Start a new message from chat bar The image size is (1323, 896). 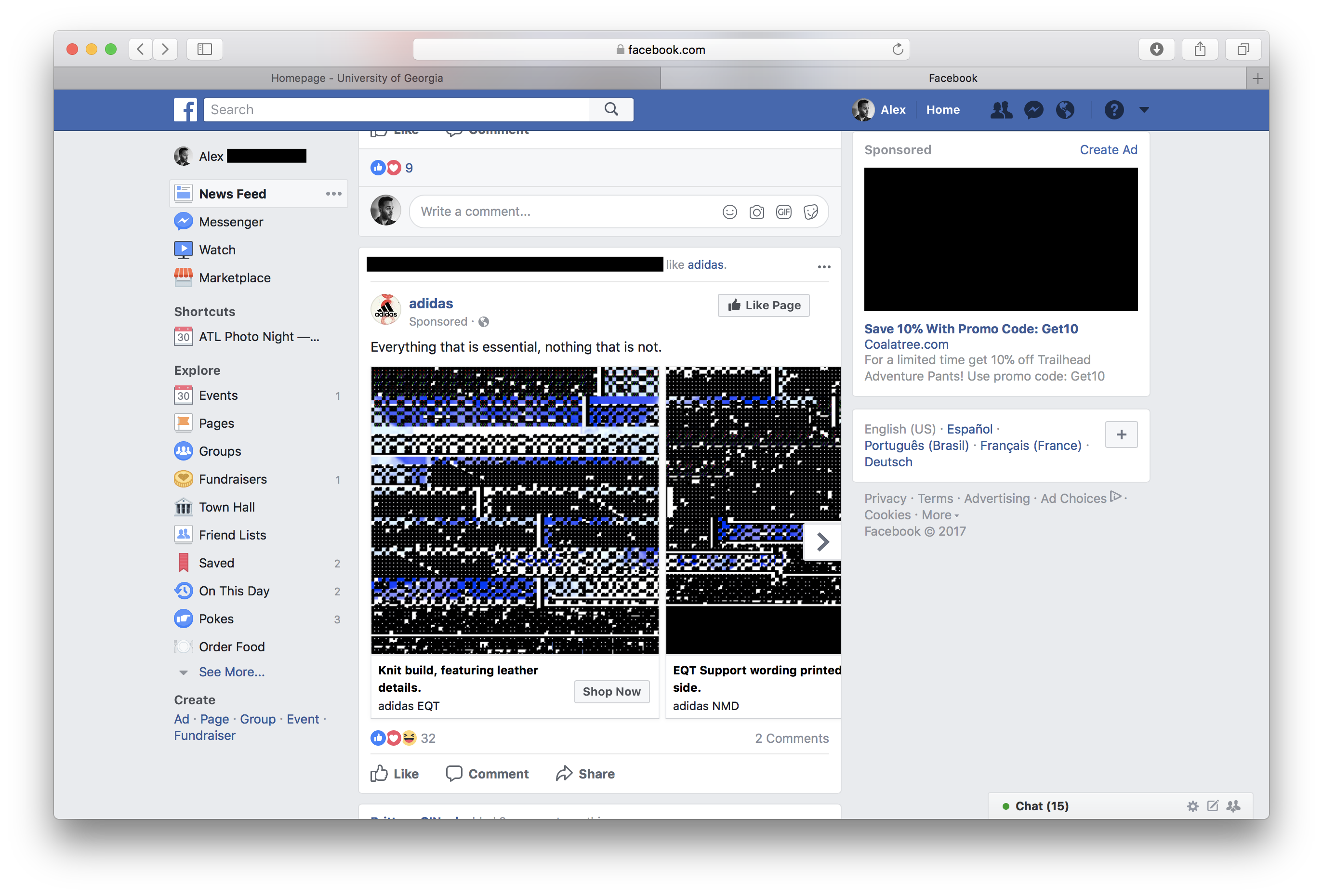(1212, 805)
